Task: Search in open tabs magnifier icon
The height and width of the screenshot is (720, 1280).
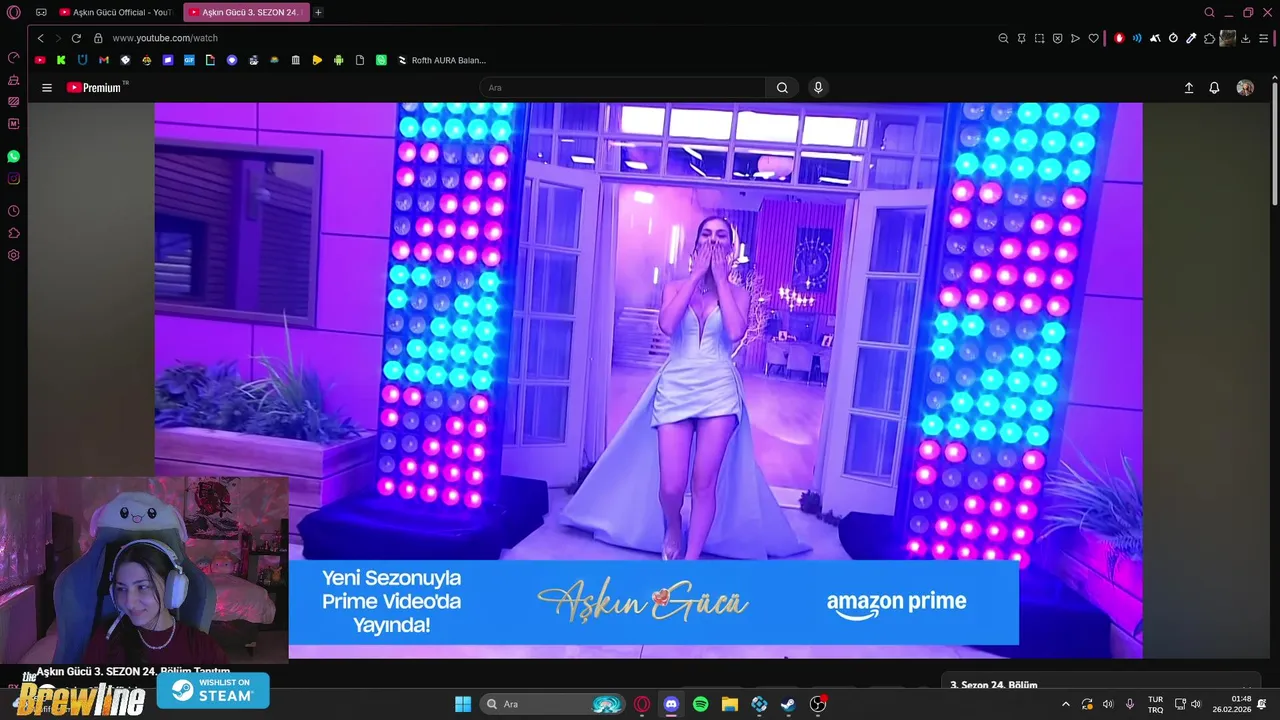Action: click(1209, 12)
